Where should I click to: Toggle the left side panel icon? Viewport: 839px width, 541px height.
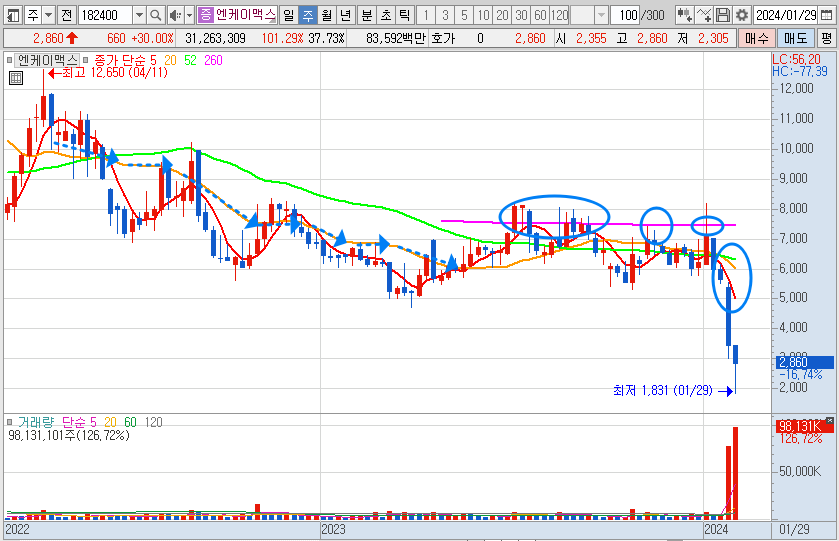coord(13,15)
